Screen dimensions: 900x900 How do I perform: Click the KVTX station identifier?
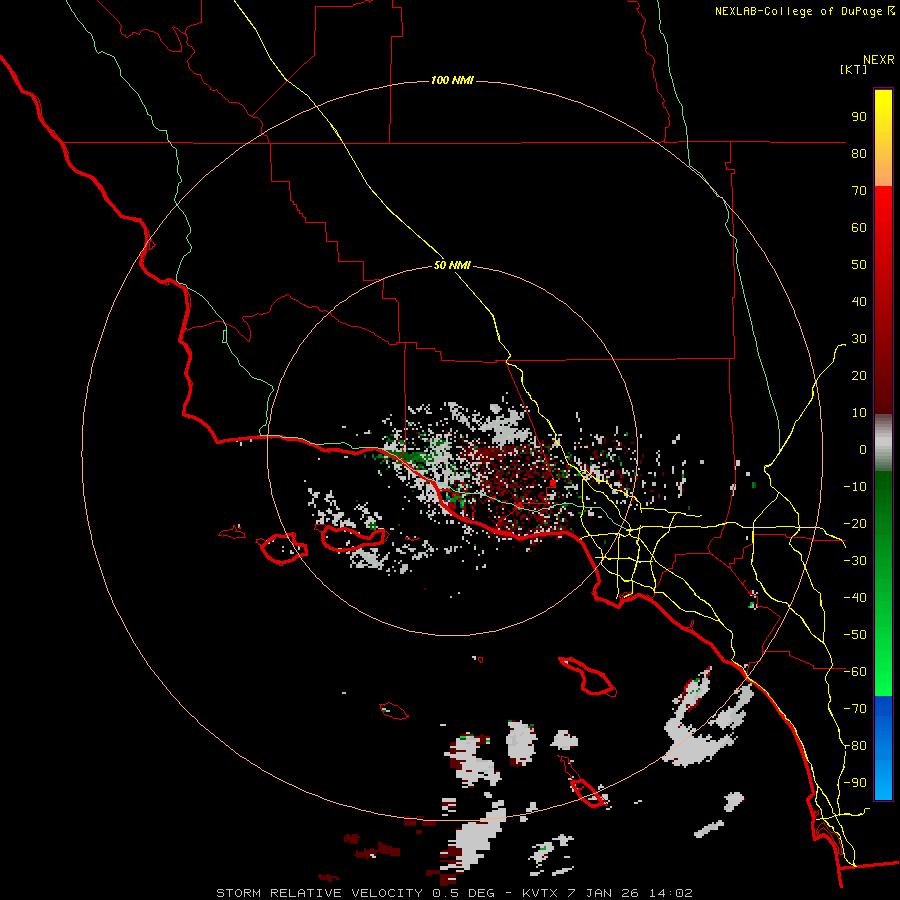click(x=540, y=893)
